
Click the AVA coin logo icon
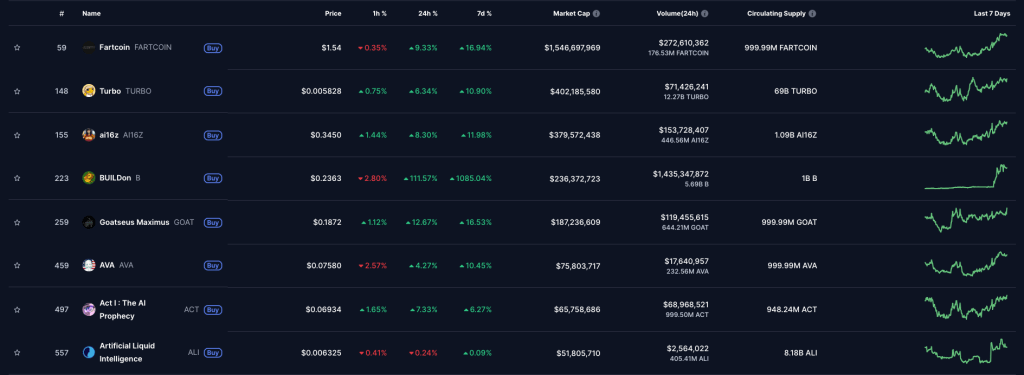[89, 265]
